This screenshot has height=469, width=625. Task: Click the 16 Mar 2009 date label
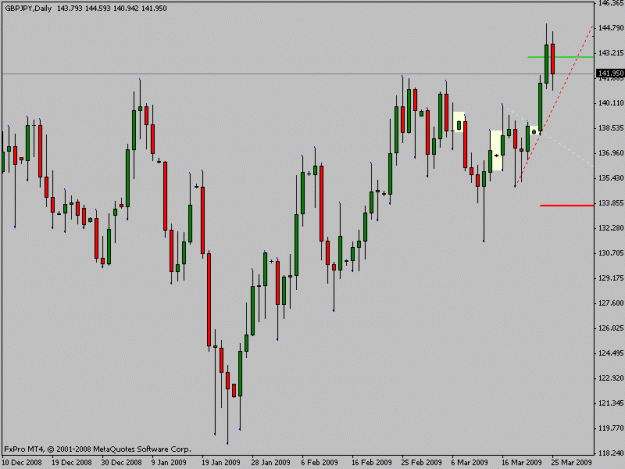click(521, 462)
